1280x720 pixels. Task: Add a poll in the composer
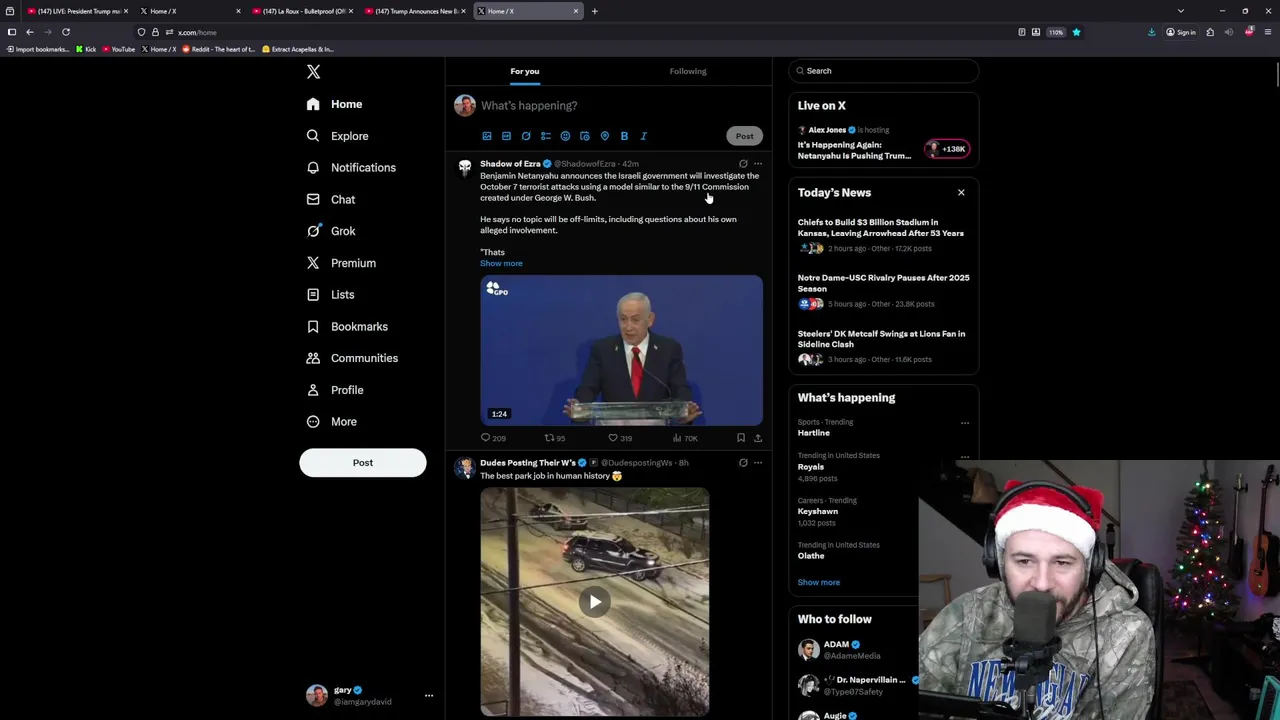click(546, 136)
